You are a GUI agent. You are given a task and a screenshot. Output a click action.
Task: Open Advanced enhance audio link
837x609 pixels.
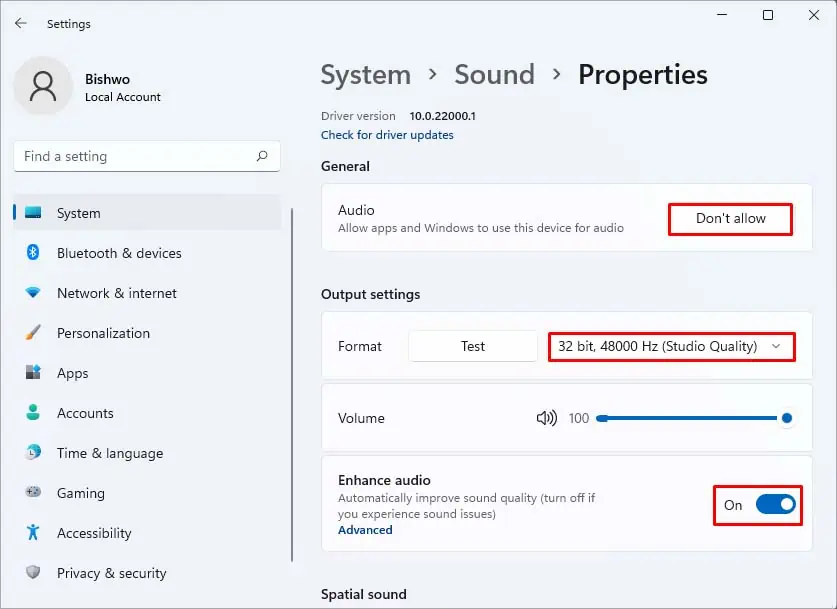tap(365, 529)
